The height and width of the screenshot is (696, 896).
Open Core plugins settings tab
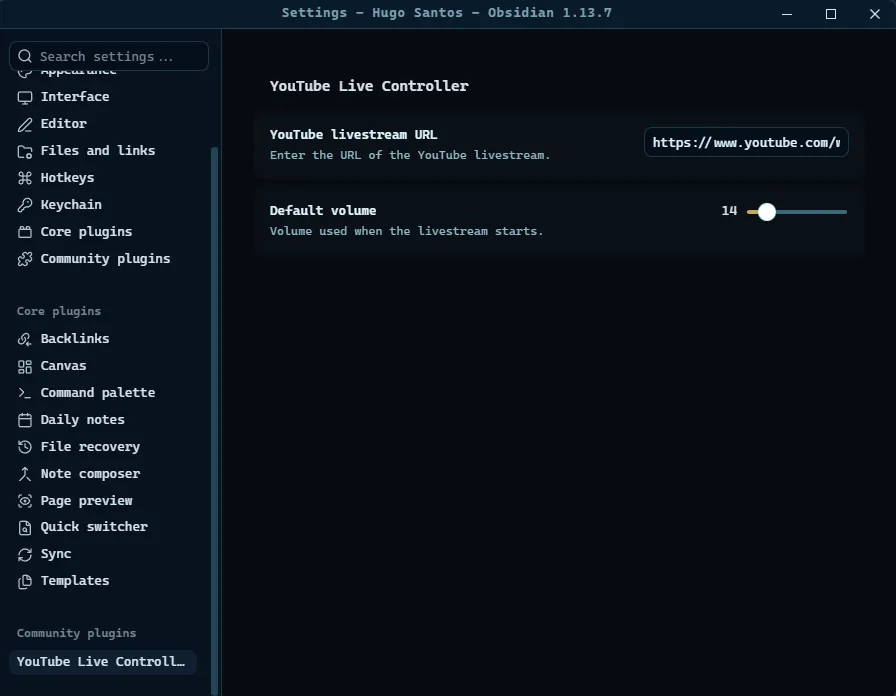point(103,231)
